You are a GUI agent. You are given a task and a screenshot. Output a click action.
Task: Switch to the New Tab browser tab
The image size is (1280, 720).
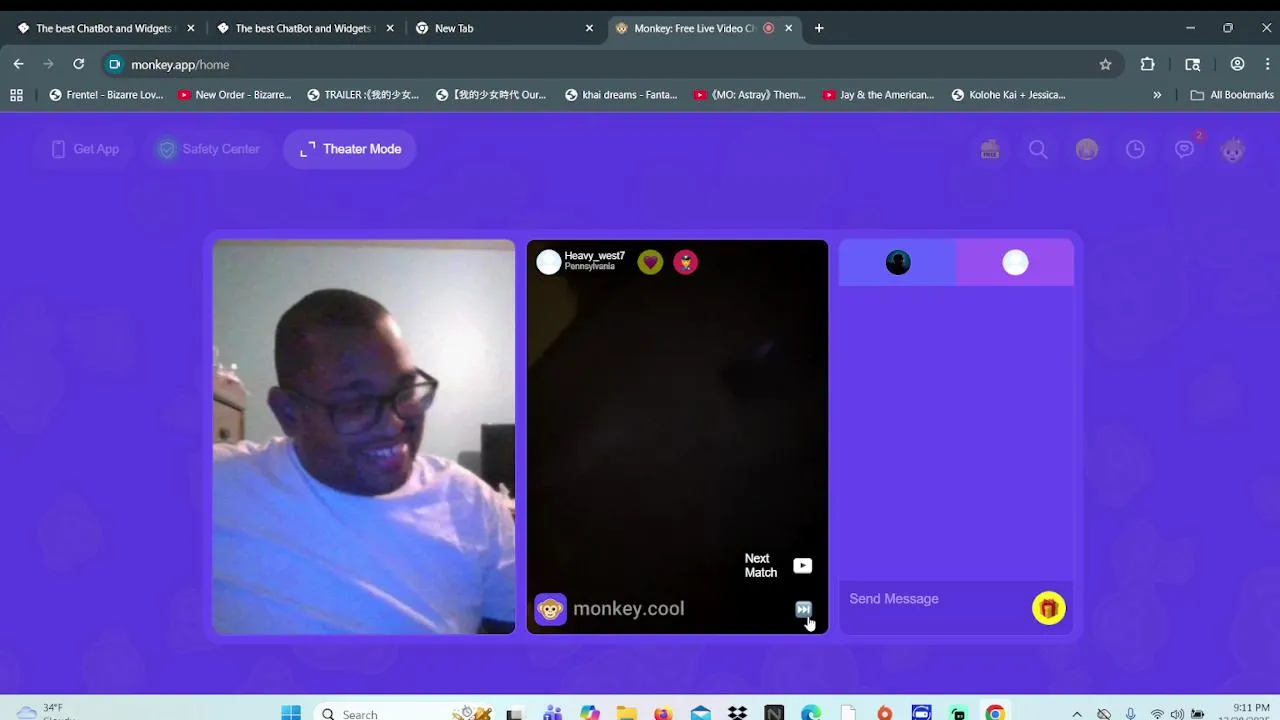pos(502,28)
